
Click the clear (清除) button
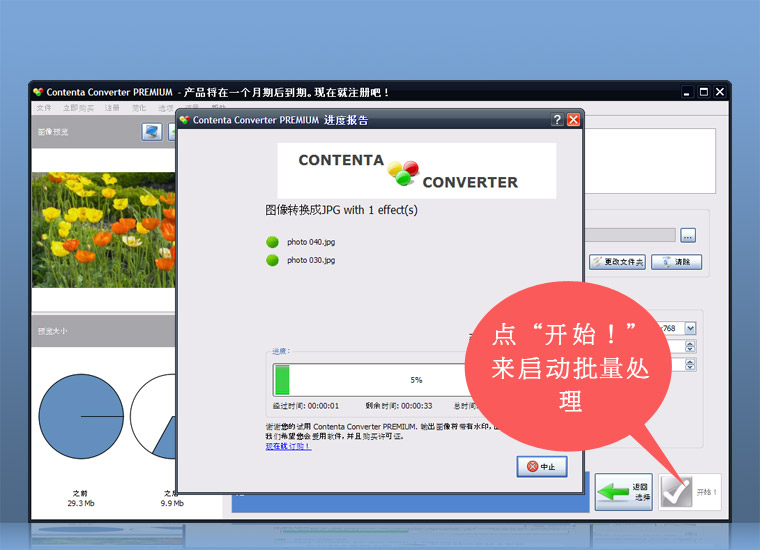click(676, 262)
